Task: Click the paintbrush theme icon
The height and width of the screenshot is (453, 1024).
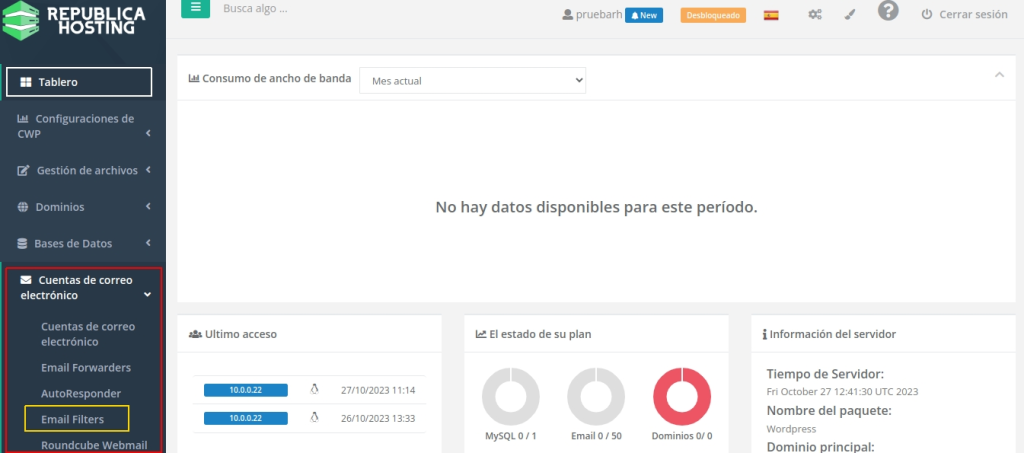Action: 848,15
